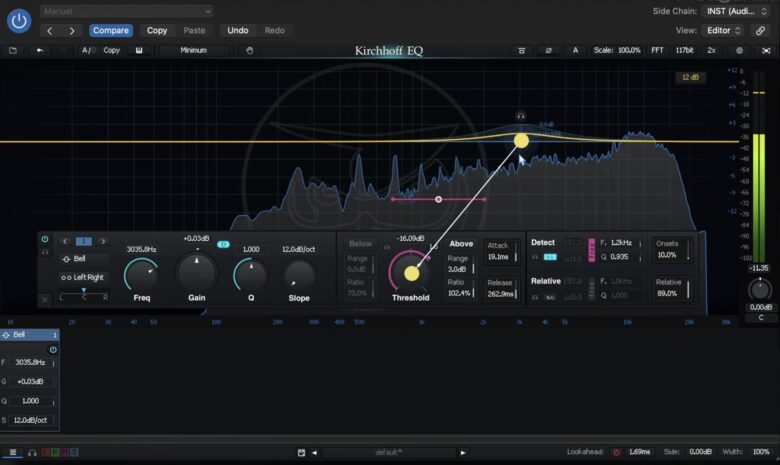
Task: Click the folder icon in plugin toolbar
Action: [x=13, y=50]
